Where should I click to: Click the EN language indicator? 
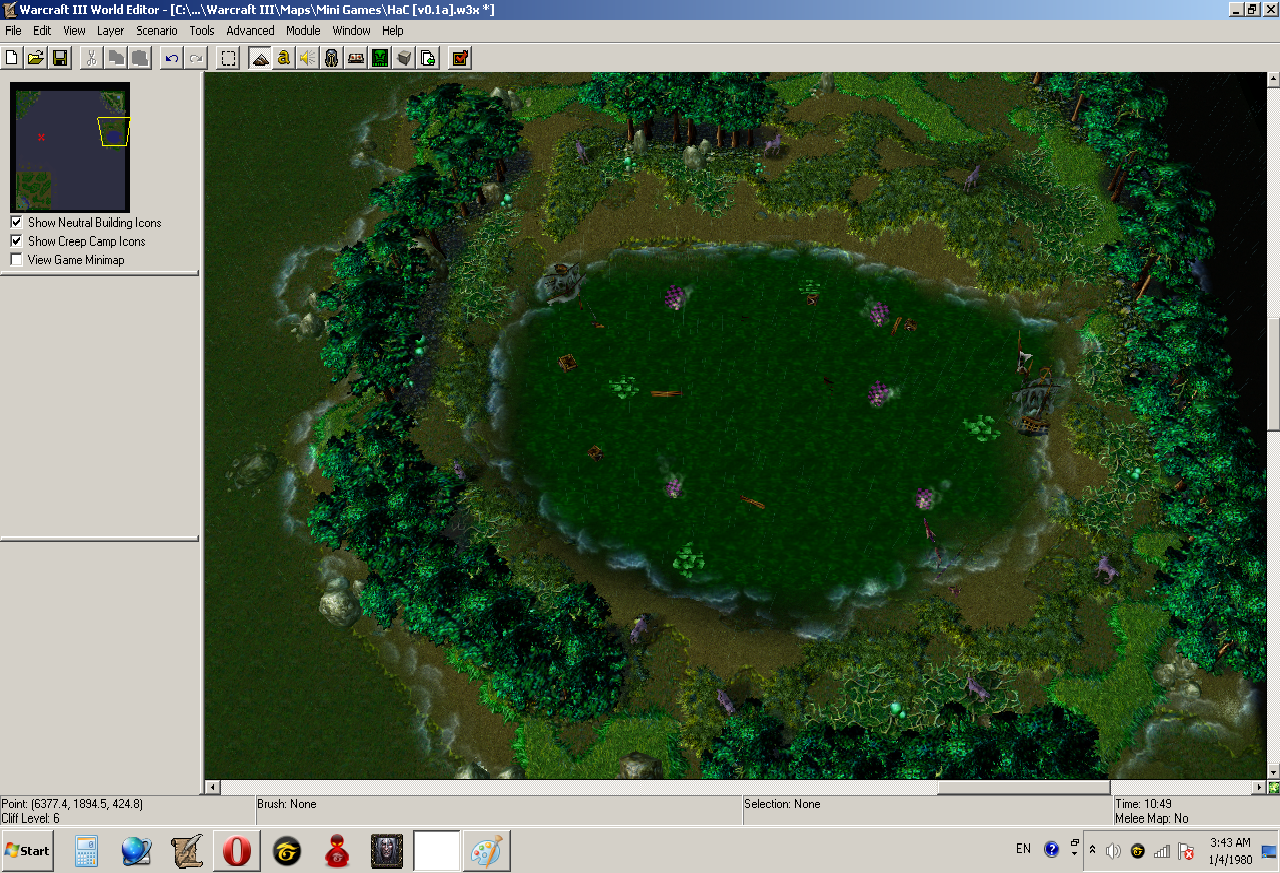1023,849
